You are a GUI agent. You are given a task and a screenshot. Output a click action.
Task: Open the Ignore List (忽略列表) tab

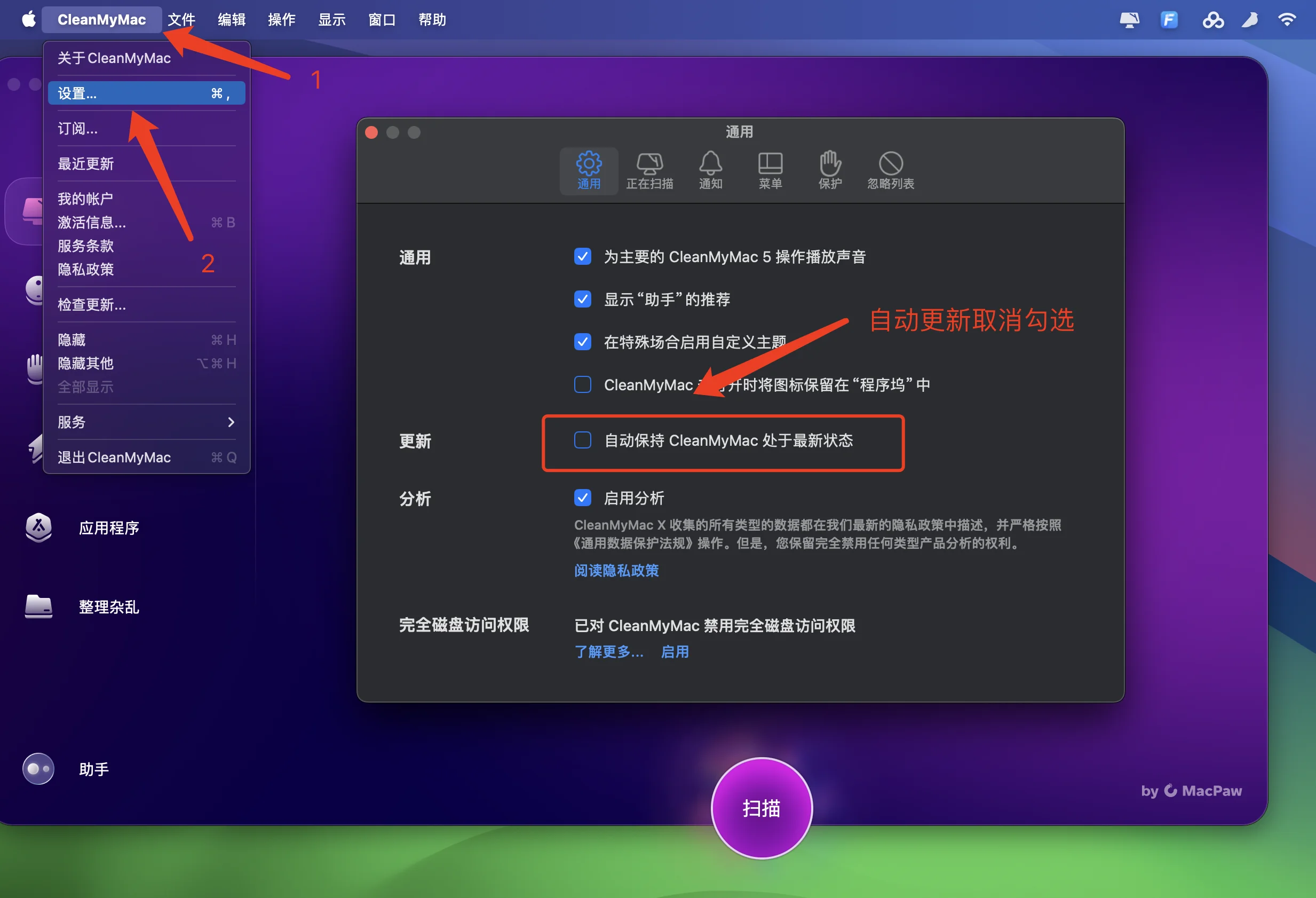click(891, 170)
